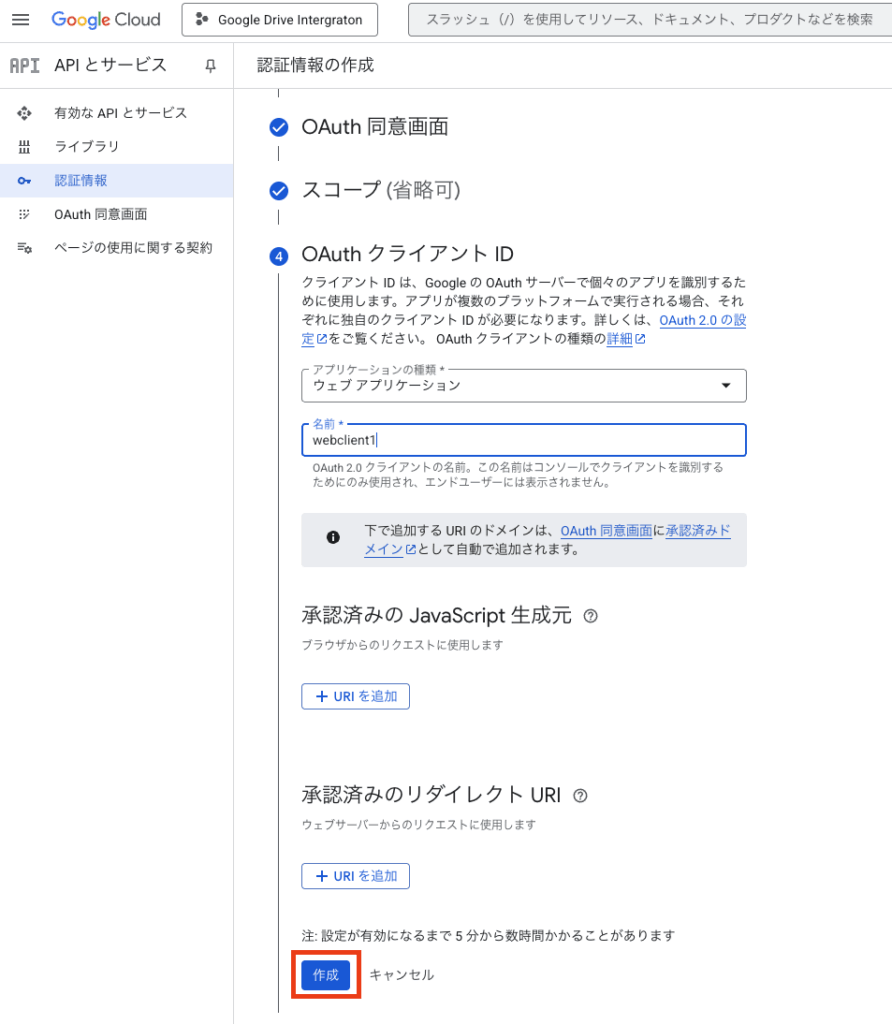Open the Google Drive Intergraton project selector
Screen dimensions: 892x1024
tap(279, 20)
